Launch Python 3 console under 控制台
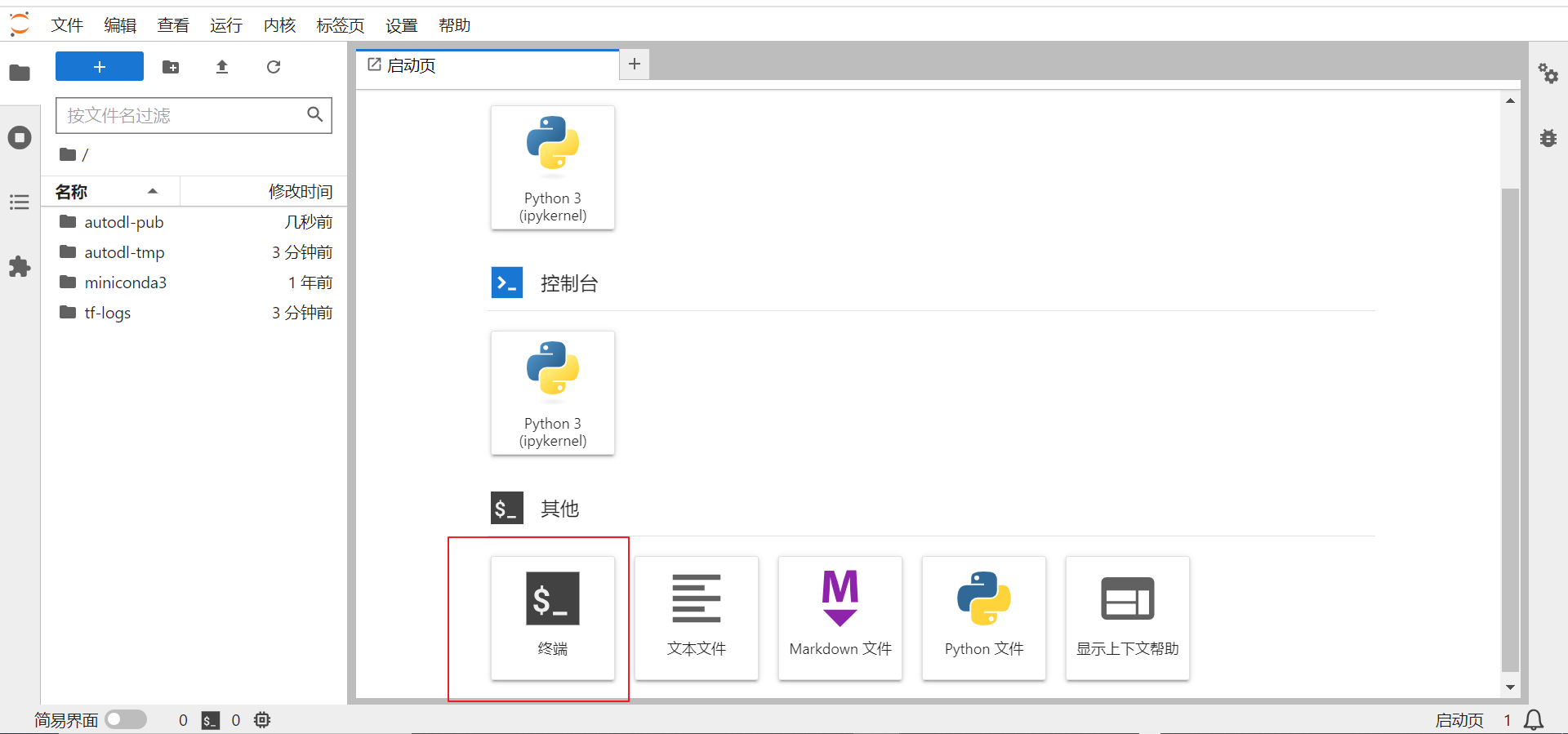This screenshot has width=1568, height=734. [x=553, y=393]
